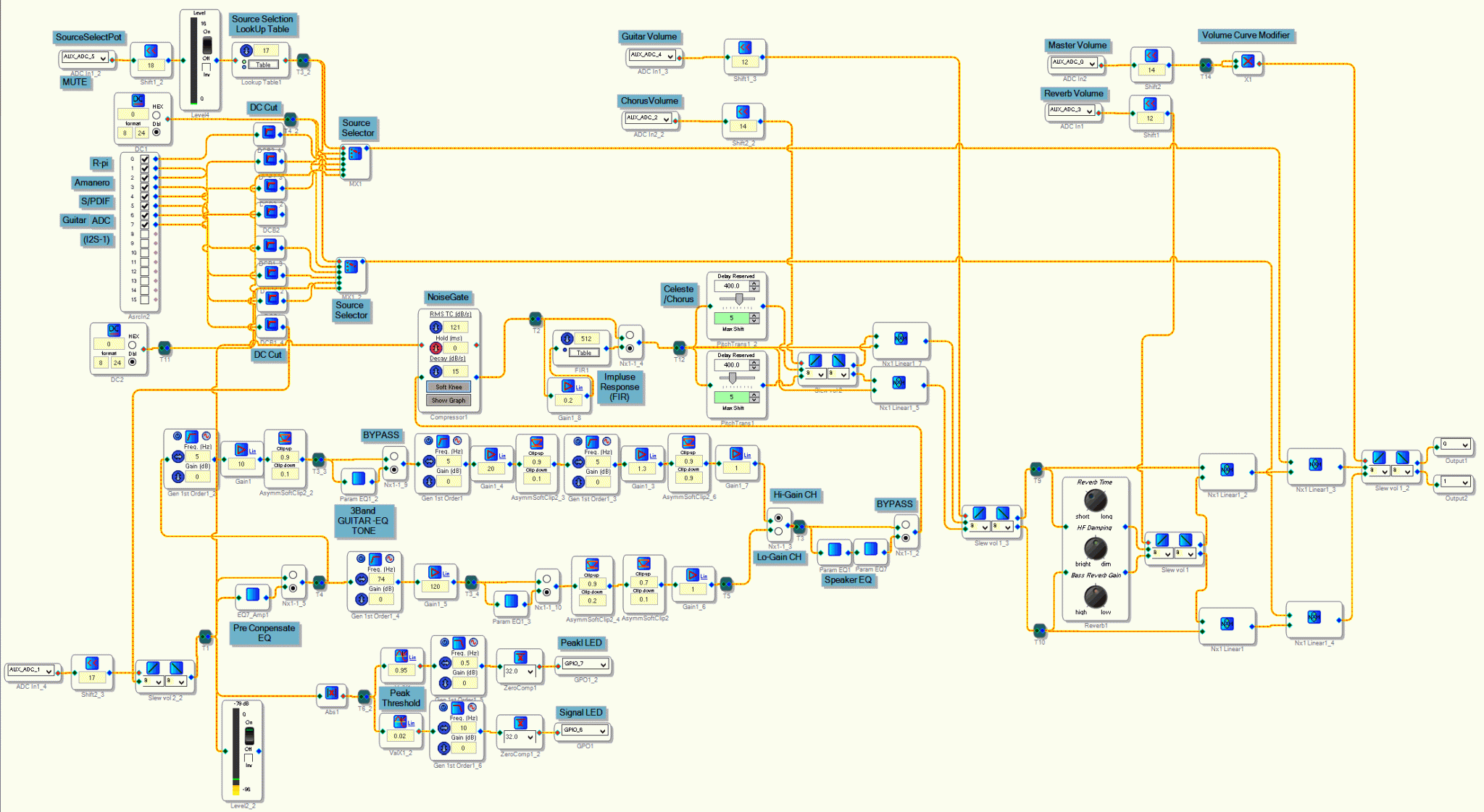Click Table button in Lookup Table1
Viewport: 1484px width, 812px height.
[x=263, y=65]
